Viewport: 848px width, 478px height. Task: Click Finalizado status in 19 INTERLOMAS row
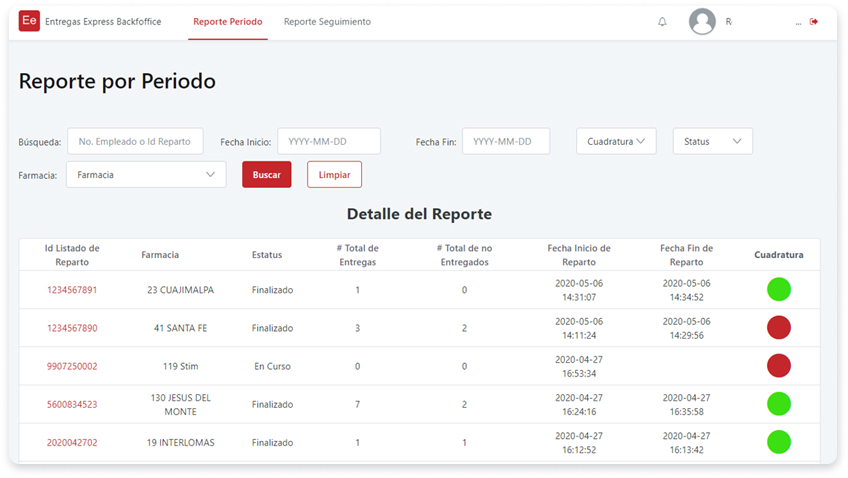pyautogui.click(x=273, y=442)
